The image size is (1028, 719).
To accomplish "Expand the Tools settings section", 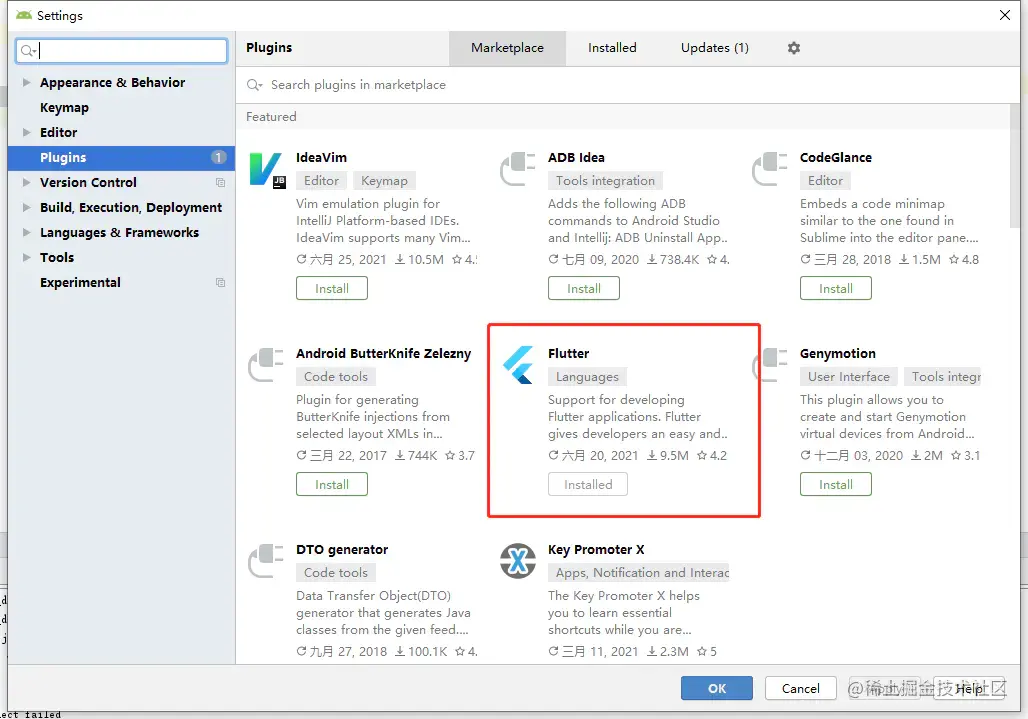I will (x=27, y=257).
